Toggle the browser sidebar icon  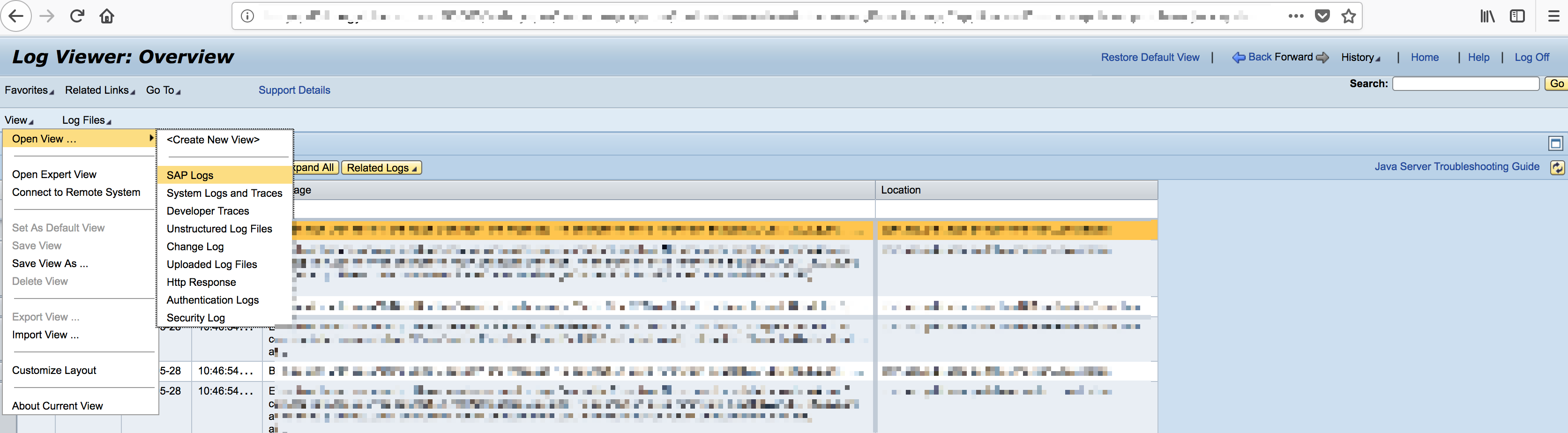1517,16
